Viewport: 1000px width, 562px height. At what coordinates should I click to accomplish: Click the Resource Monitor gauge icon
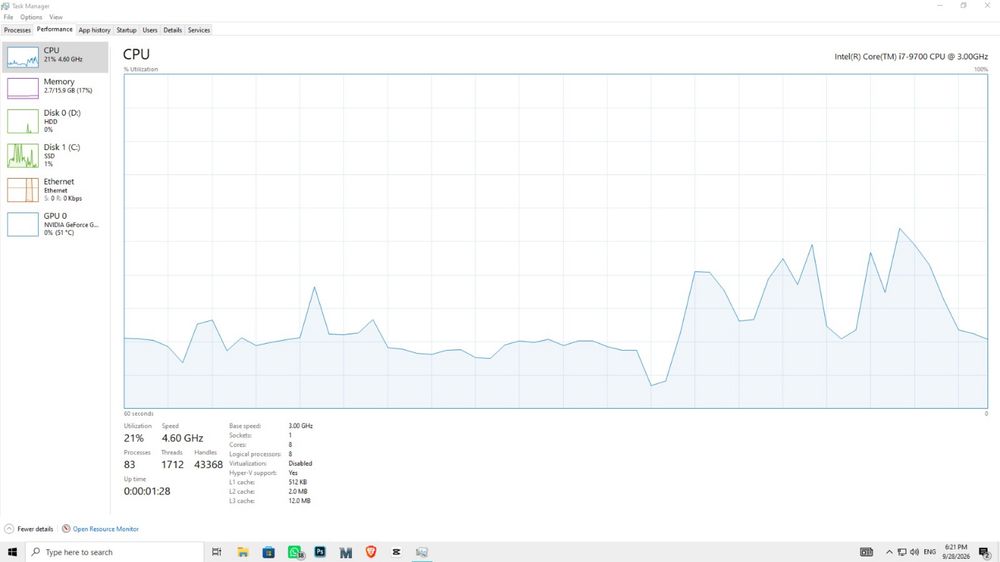[x=66, y=529]
